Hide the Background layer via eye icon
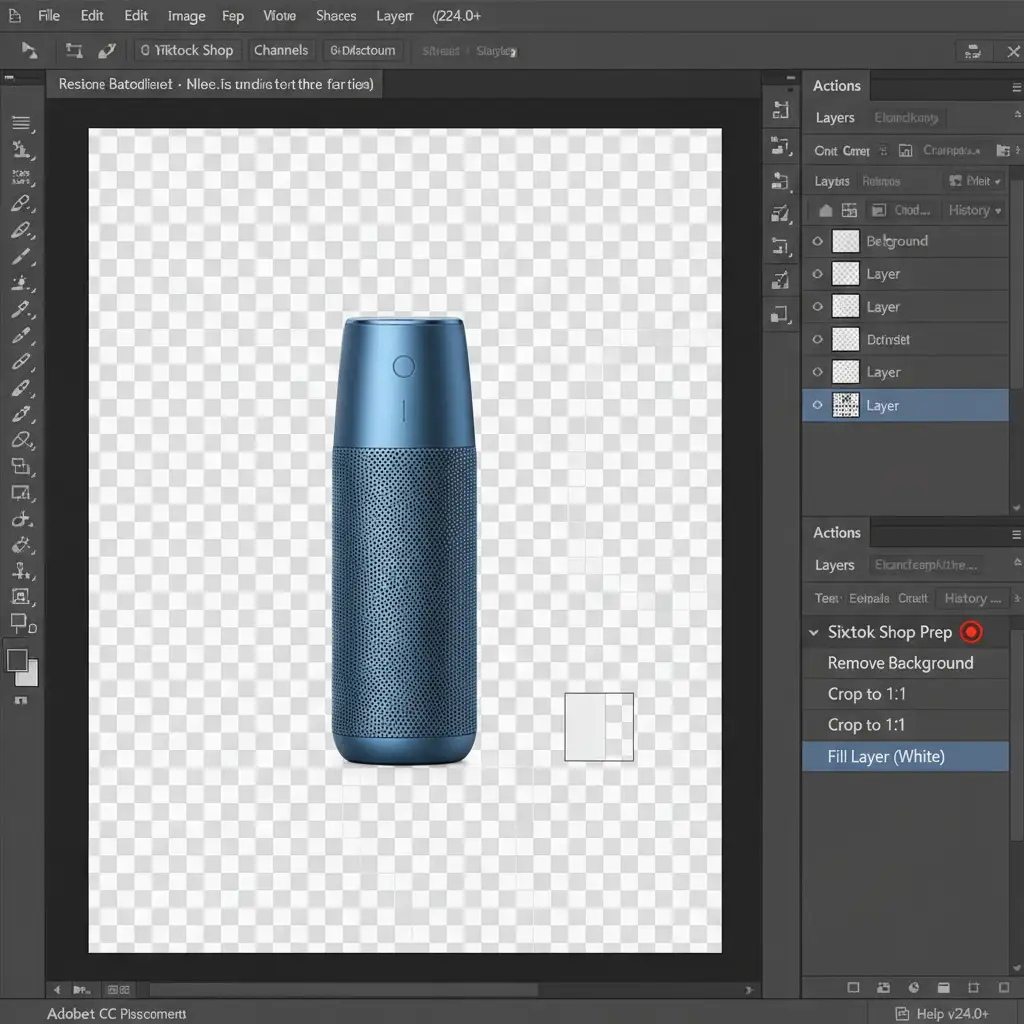The image size is (1024, 1024). pyautogui.click(x=818, y=241)
